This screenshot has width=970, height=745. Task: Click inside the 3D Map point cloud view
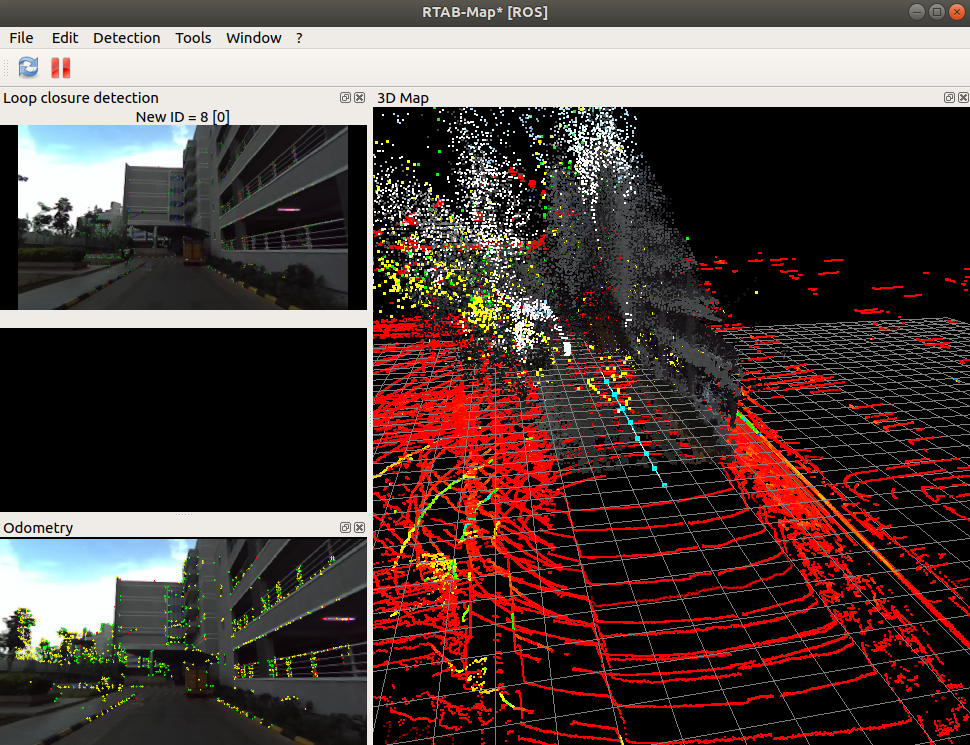pyautogui.click(x=670, y=425)
